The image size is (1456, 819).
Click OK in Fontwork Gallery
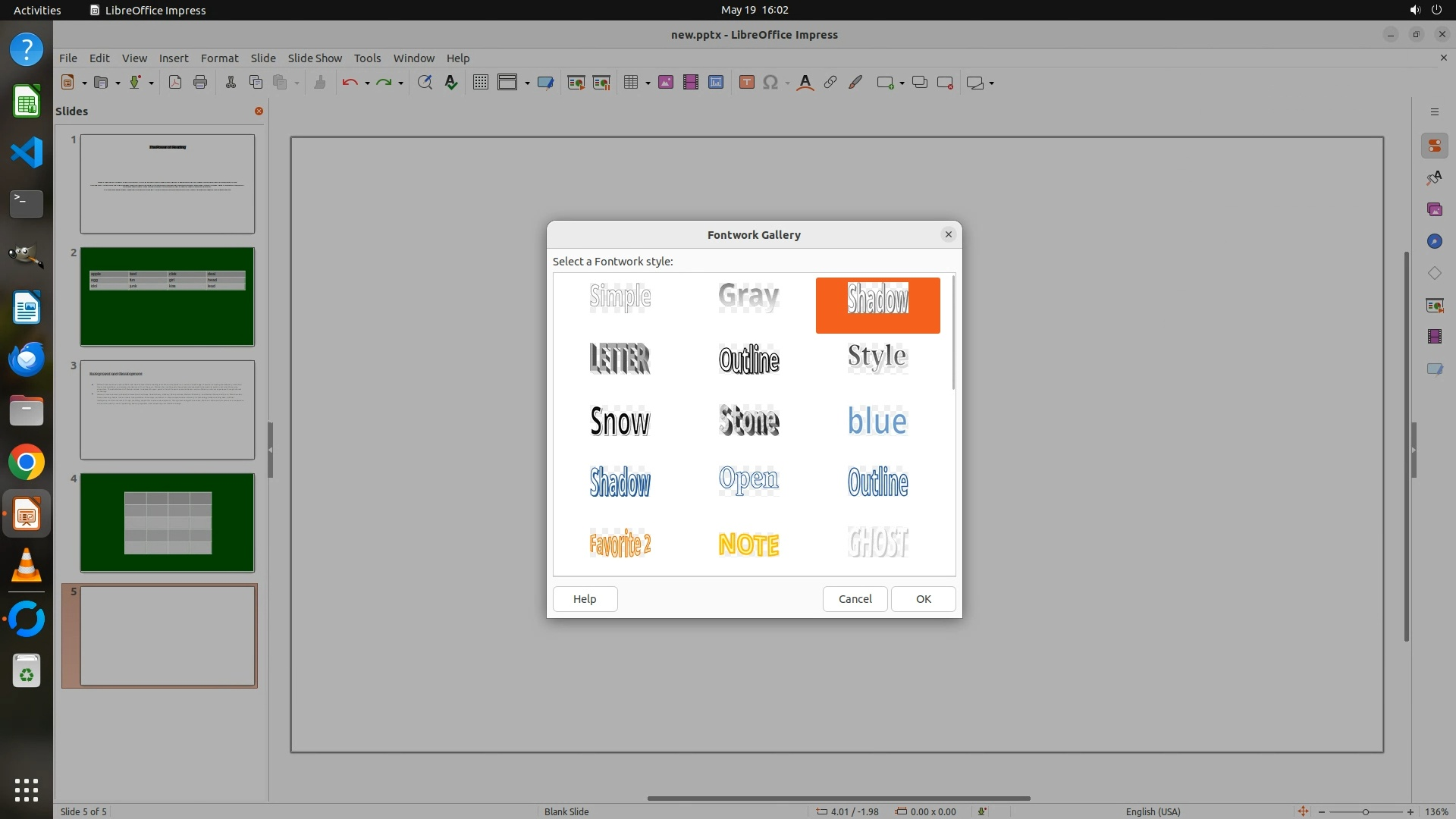[923, 598]
